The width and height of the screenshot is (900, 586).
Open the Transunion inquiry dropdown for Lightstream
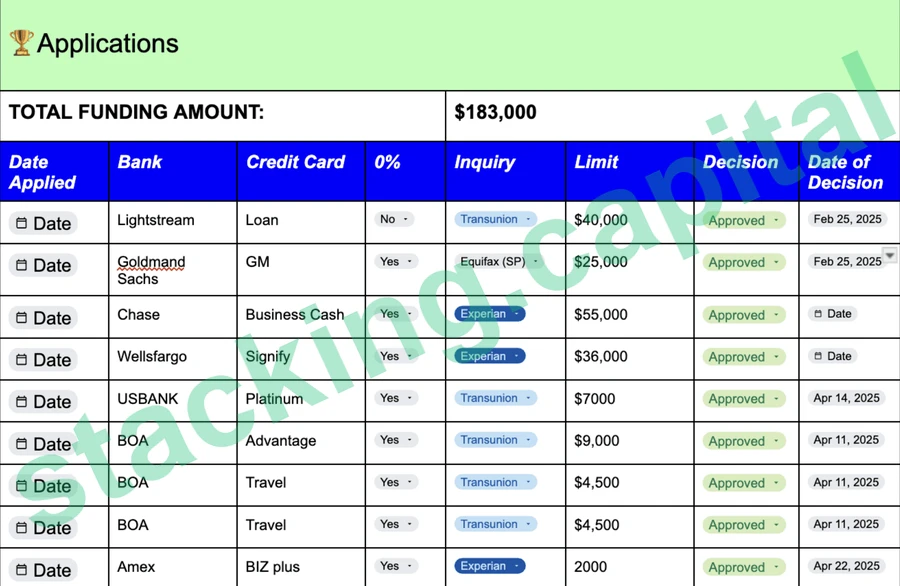click(496, 219)
